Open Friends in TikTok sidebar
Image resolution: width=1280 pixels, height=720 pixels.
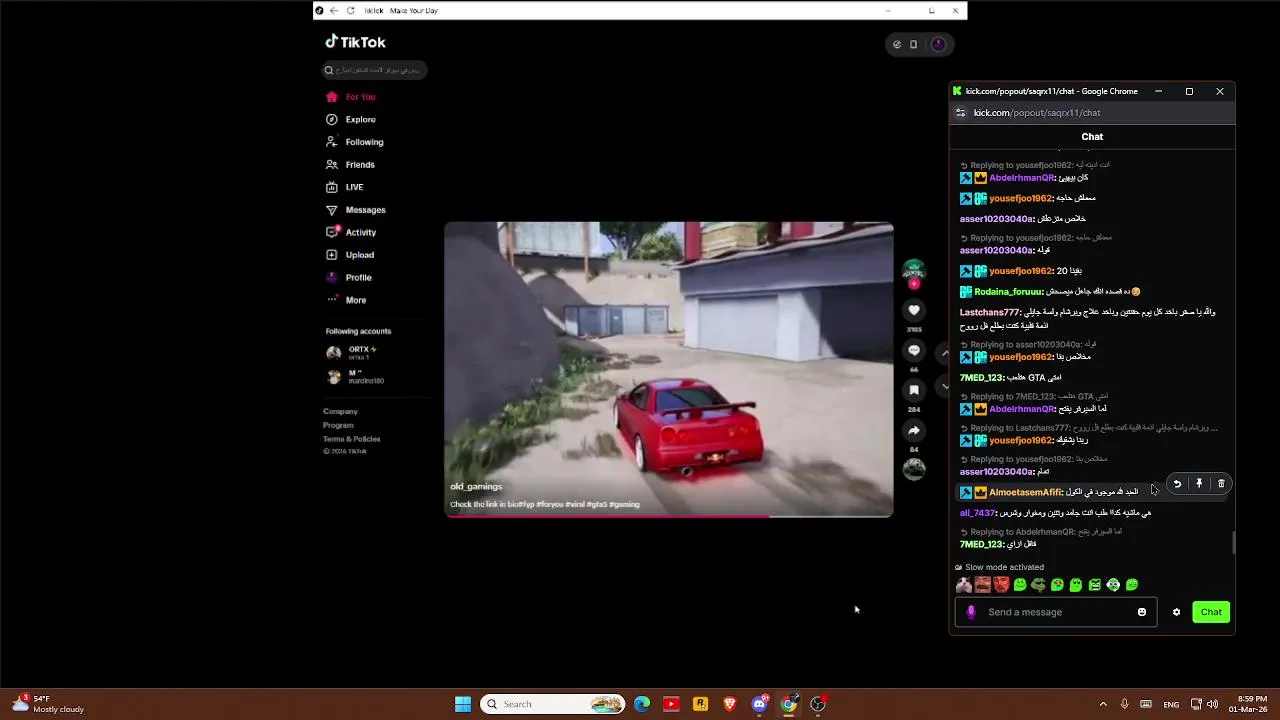351,164
